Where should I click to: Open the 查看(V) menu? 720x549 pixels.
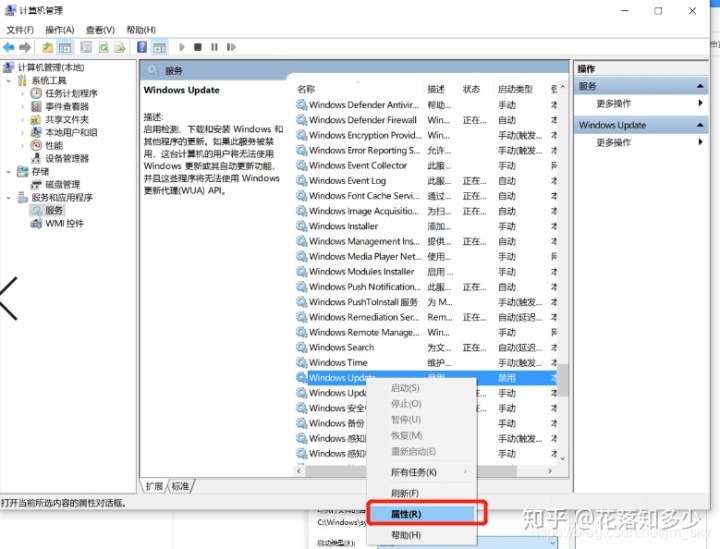[x=101, y=30]
